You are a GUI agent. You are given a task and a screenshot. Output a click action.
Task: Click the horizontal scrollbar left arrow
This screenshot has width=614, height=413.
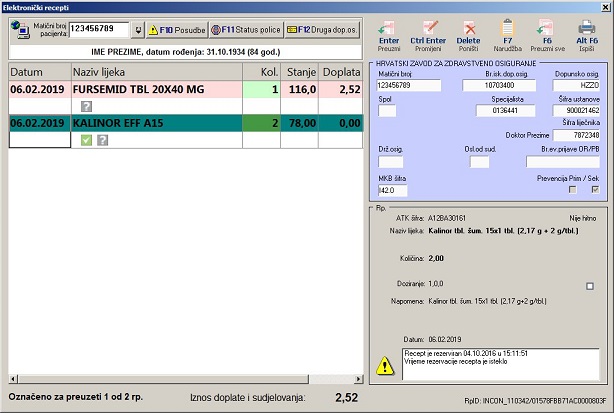click(x=13, y=379)
